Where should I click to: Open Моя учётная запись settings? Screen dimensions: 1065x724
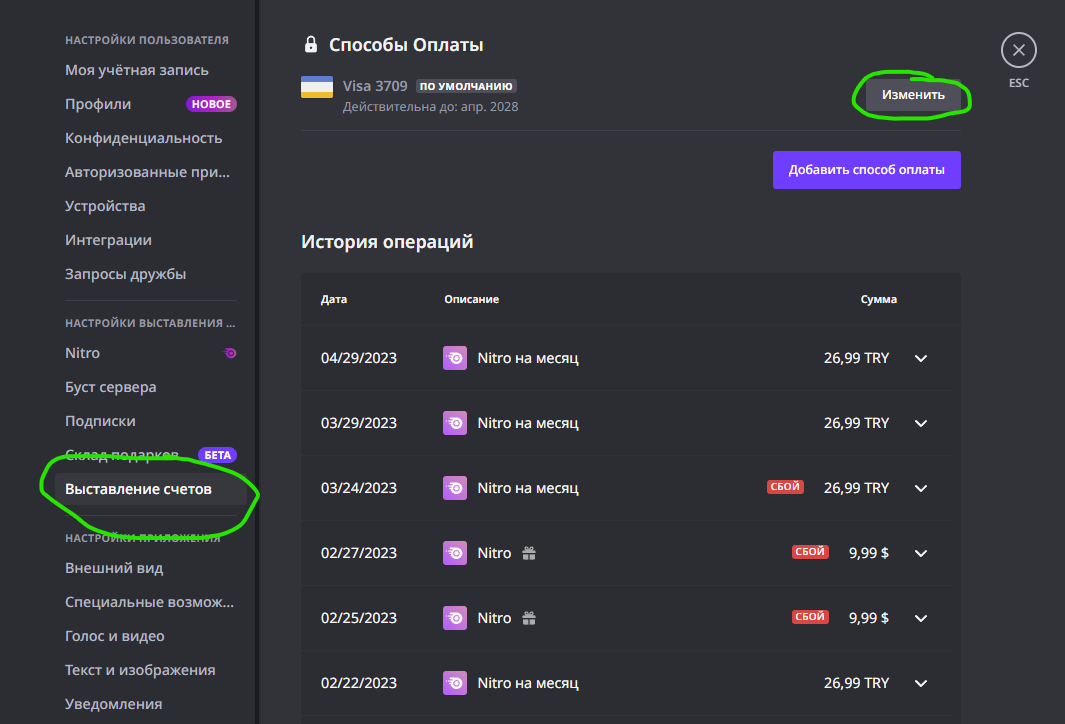[151, 70]
